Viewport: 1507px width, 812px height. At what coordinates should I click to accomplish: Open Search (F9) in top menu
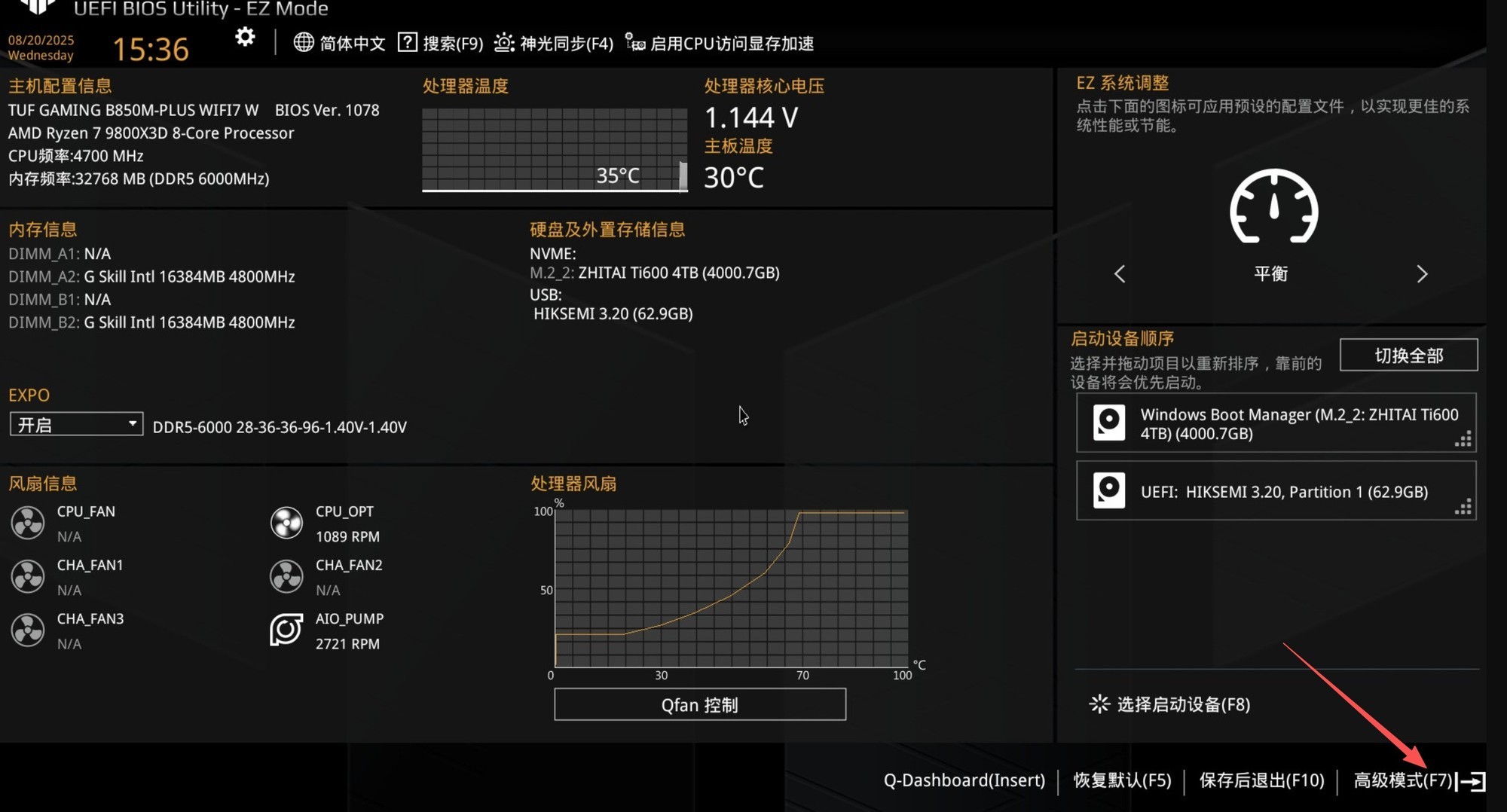(441, 44)
